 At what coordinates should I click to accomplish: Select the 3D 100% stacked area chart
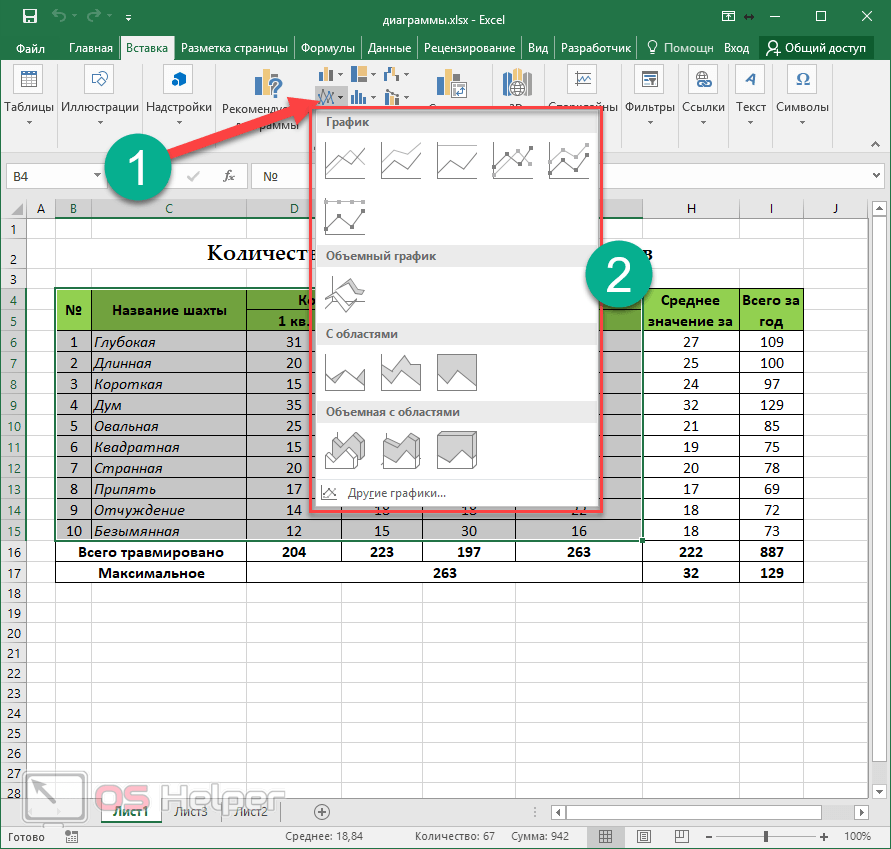457,450
